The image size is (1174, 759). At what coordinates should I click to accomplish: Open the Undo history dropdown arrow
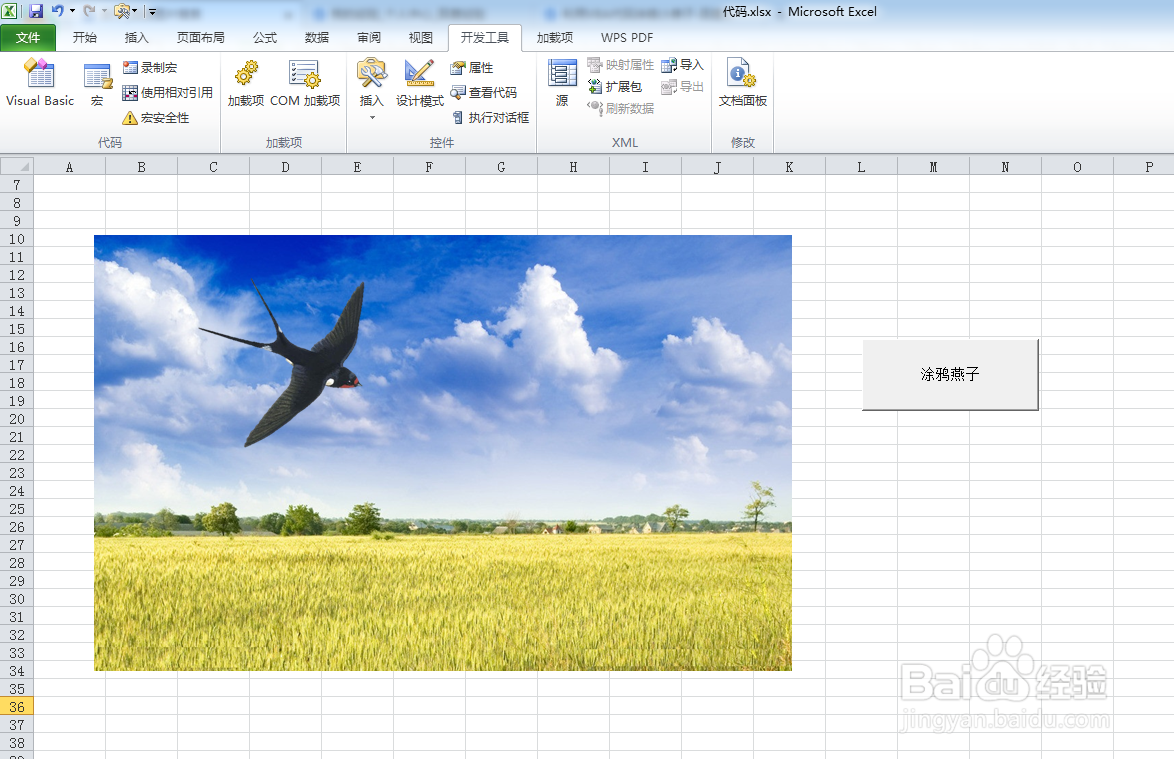coord(73,11)
